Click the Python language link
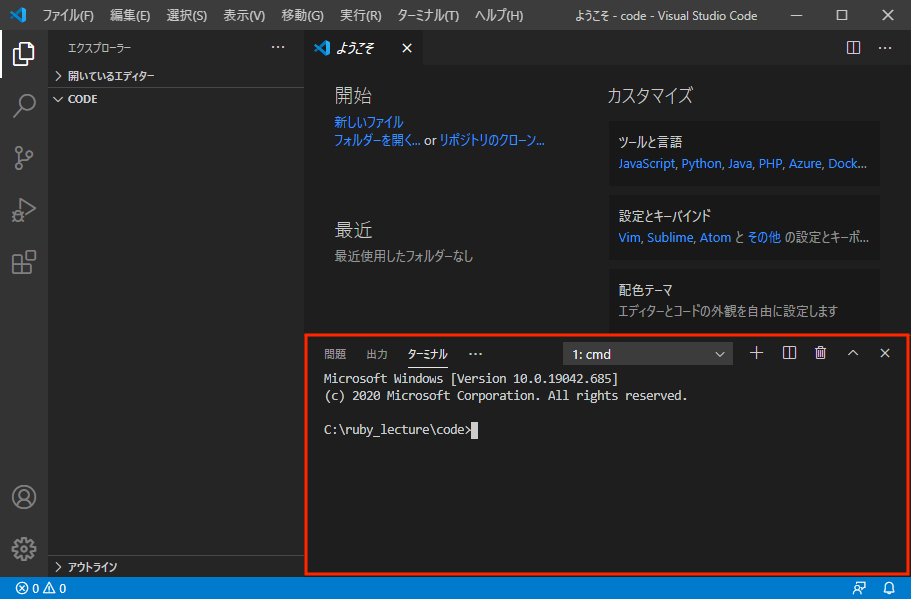The width and height of the screenshot is (911, 599). click(x=701, y=163)
